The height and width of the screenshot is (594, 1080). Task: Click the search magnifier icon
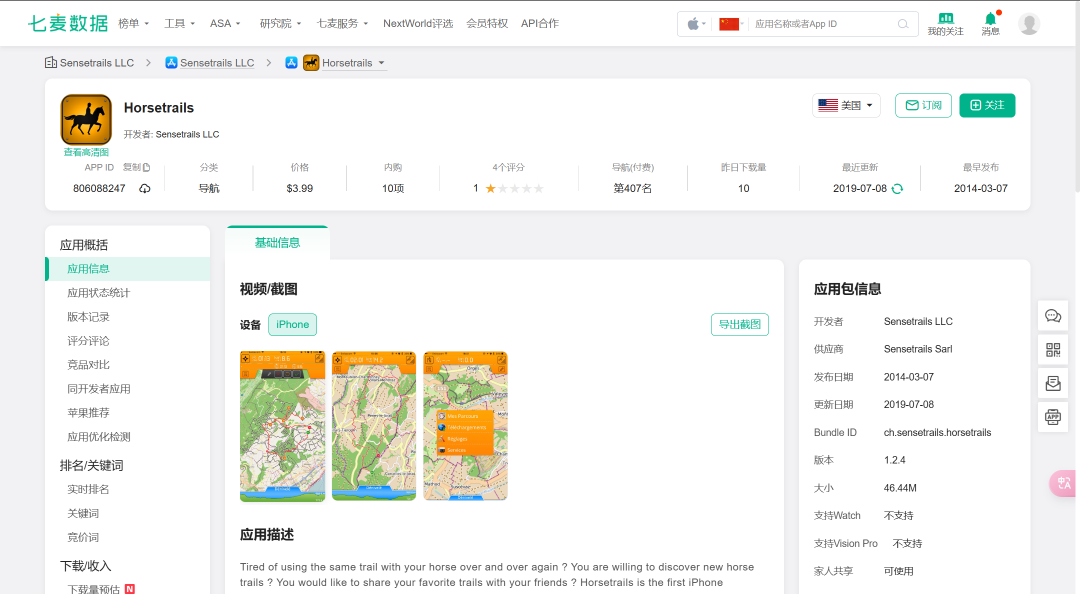click(902, 24)
